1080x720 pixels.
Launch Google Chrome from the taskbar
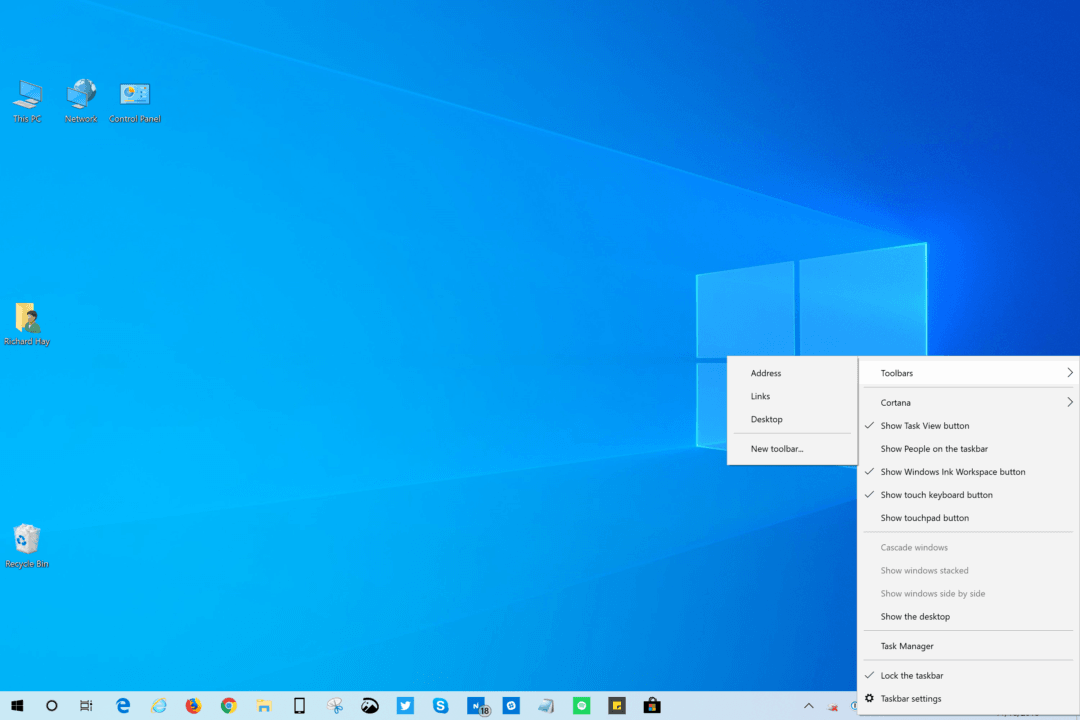(228, 705)
